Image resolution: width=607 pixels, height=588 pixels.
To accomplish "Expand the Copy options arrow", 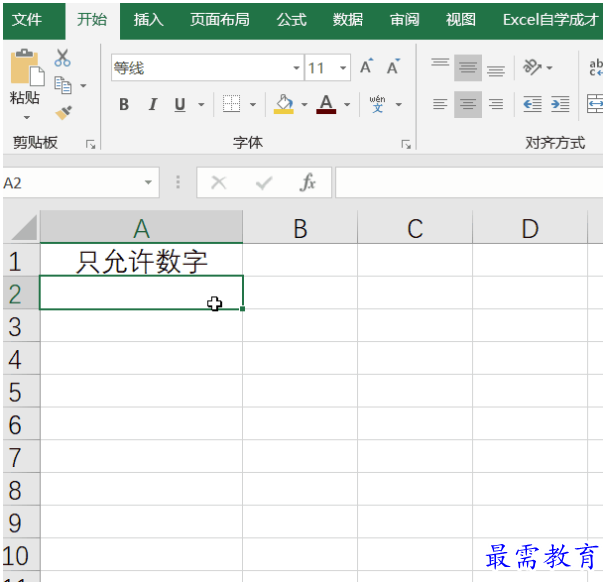I will click(83, 86).
